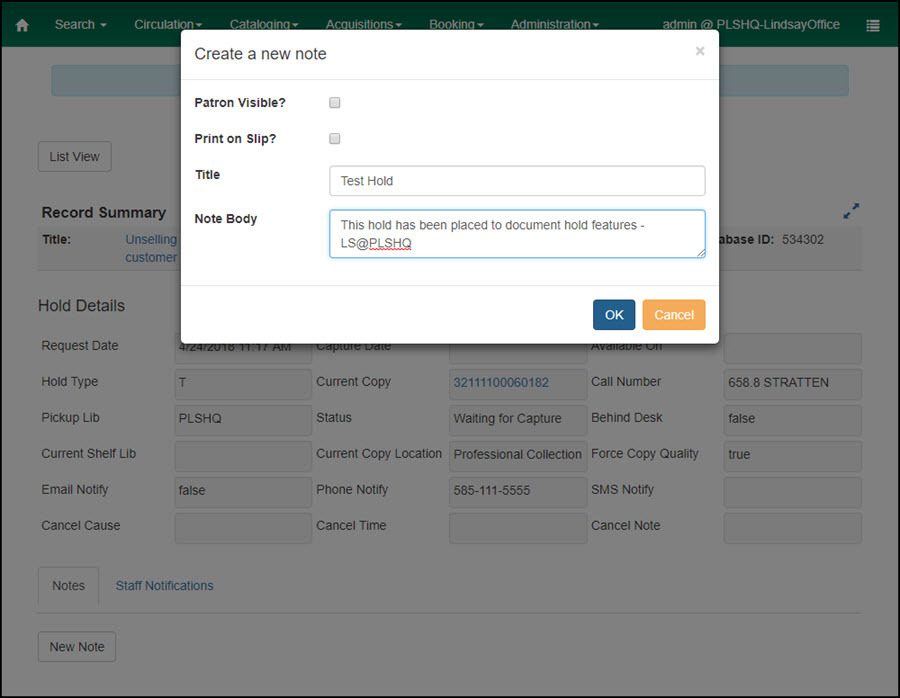Image resolution: width=900 pixels, height=698 pixels.
Task: Open the Search dropdown menu
Action: (x=81, y=25)
